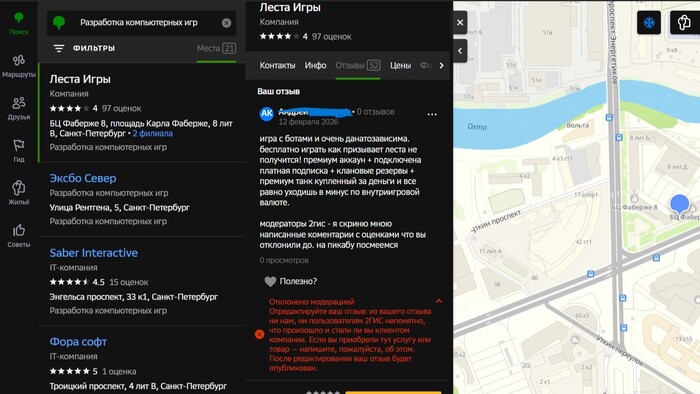Open the Маршруты routes section
The width and height of the screenshot is (700, 394).
click(19, 66)
